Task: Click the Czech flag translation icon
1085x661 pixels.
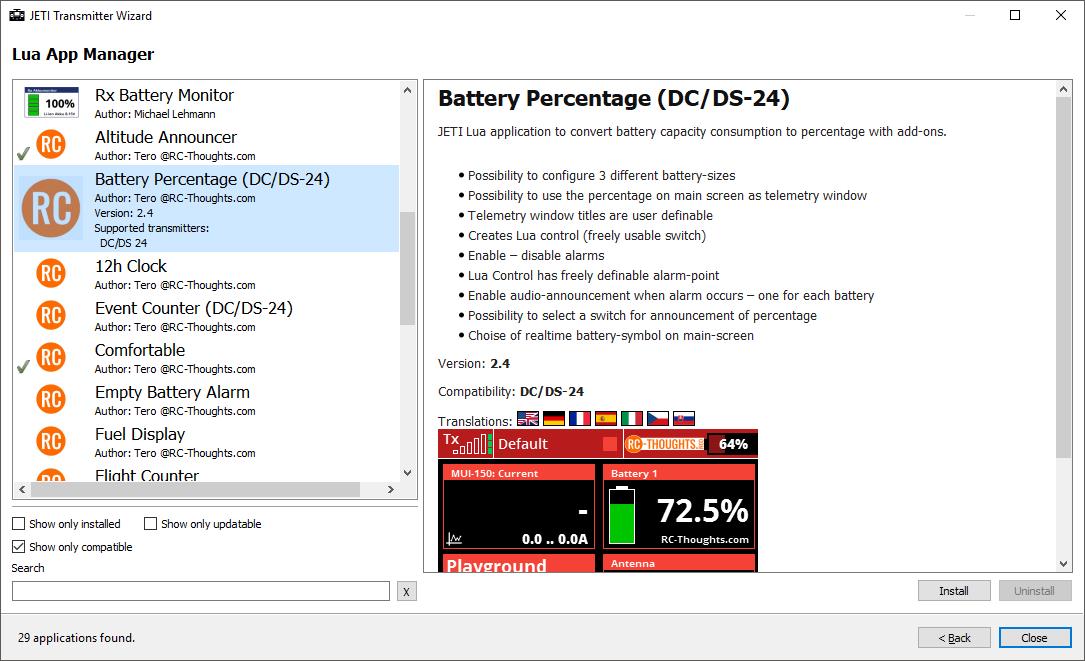Action: (x=657, y=419)
